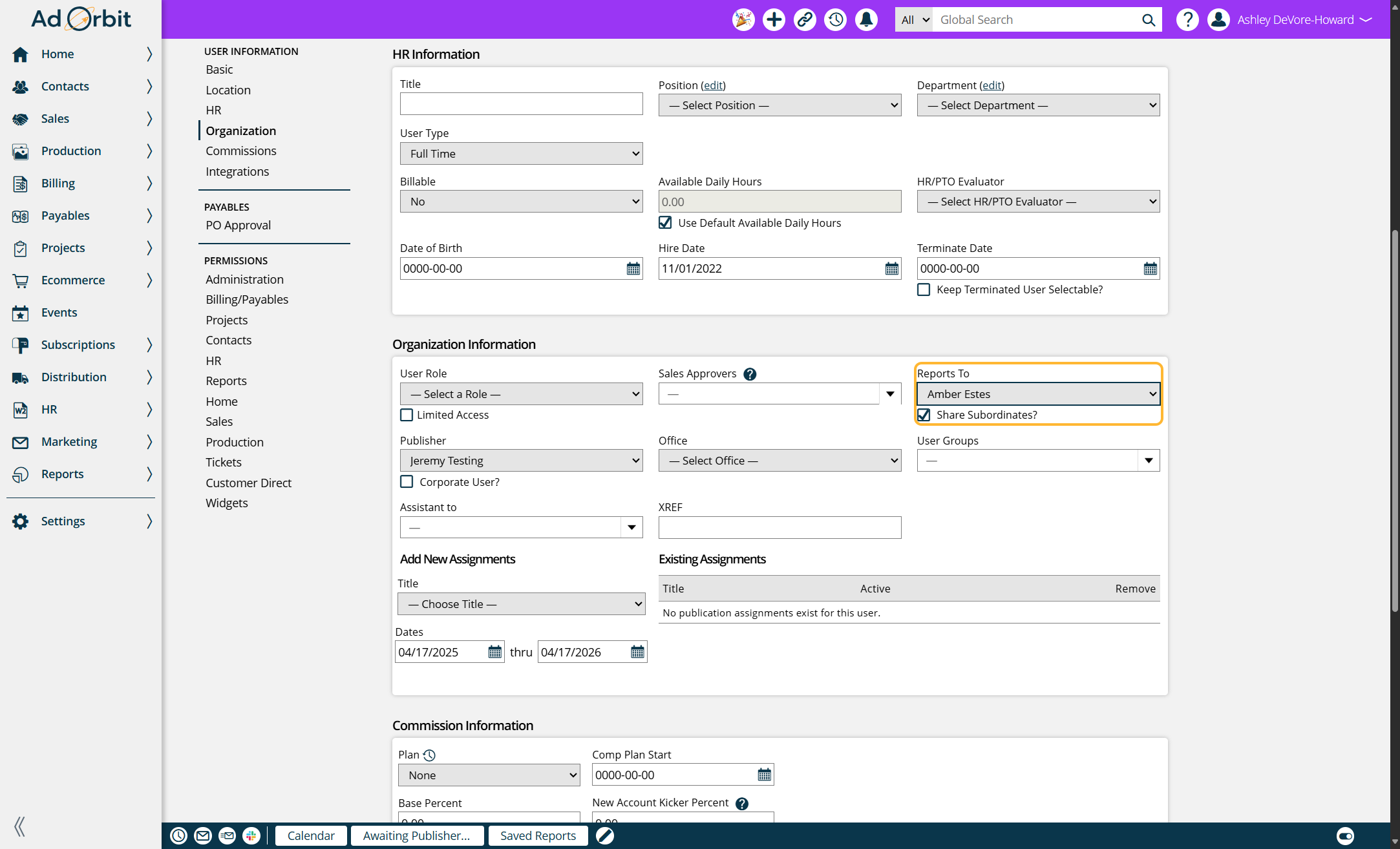
Task: Click the plus quick-add icon
Action: pos(774,19)
